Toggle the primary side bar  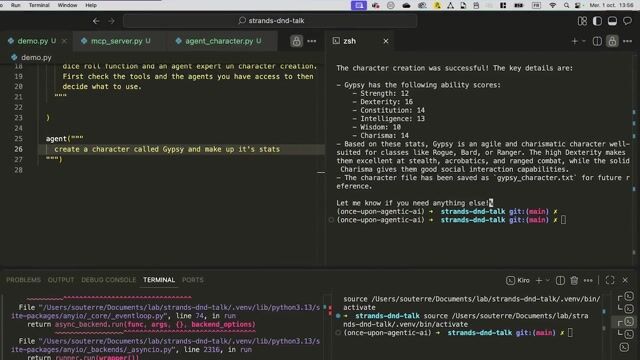tap(597, 21)
